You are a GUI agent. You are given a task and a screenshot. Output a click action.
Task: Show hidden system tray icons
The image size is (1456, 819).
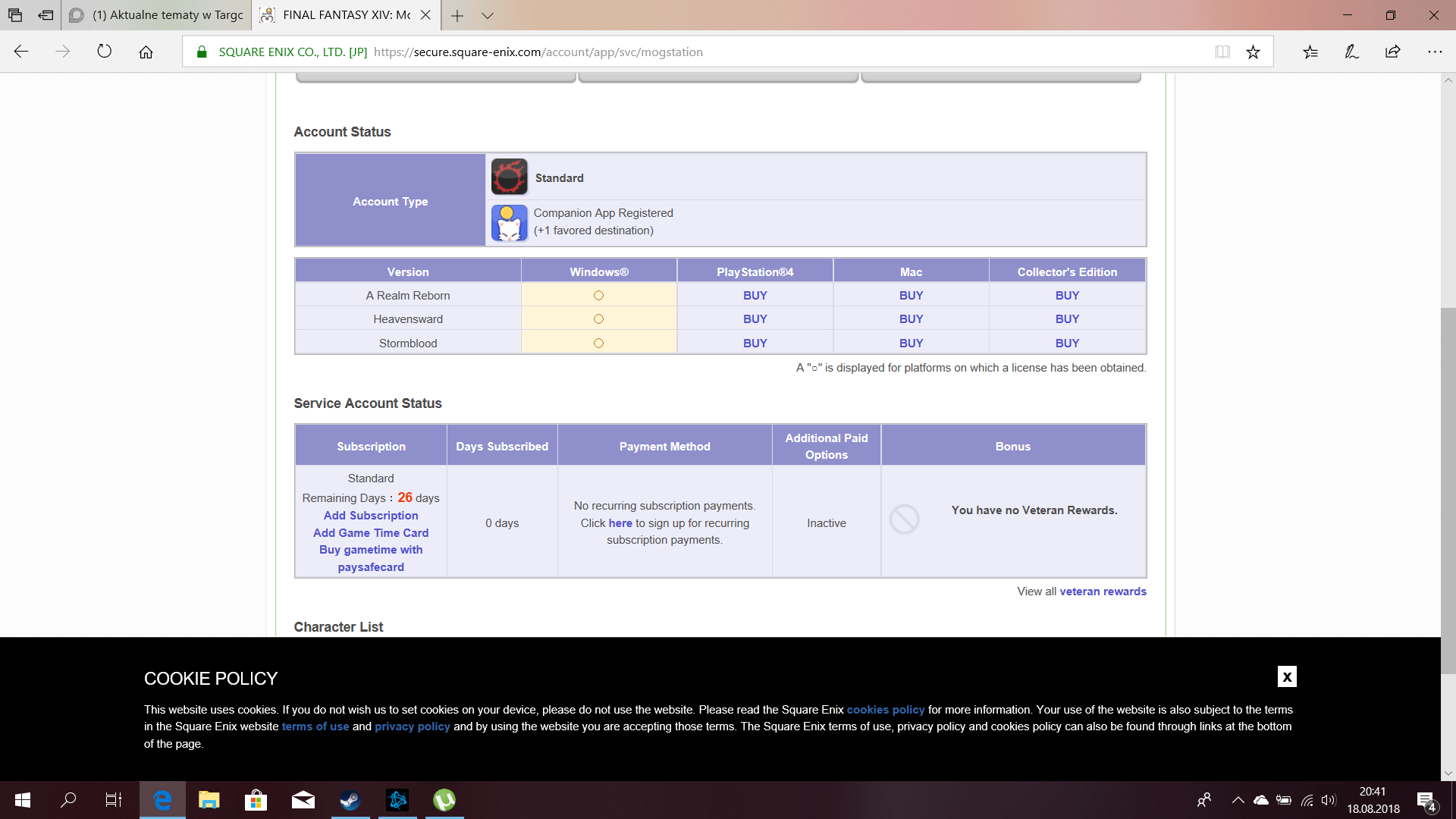pos(1238,800)
